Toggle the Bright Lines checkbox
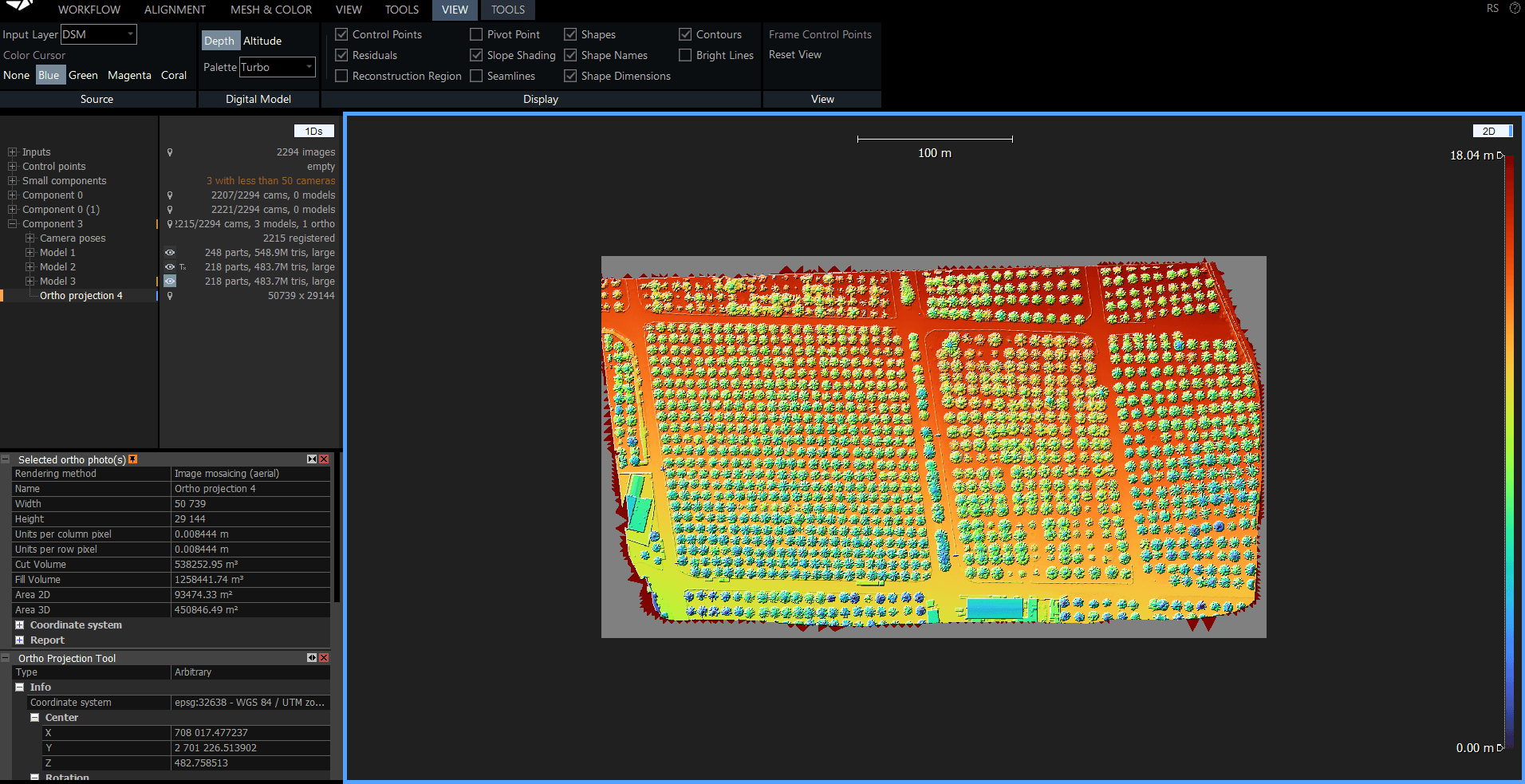This screenshot has height=784, width=1525. coord(685,55)
